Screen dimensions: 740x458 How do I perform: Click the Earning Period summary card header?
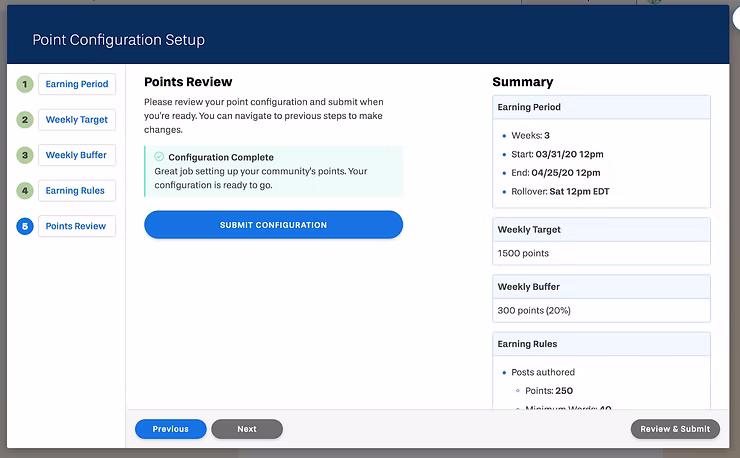(x=601, y=107)
